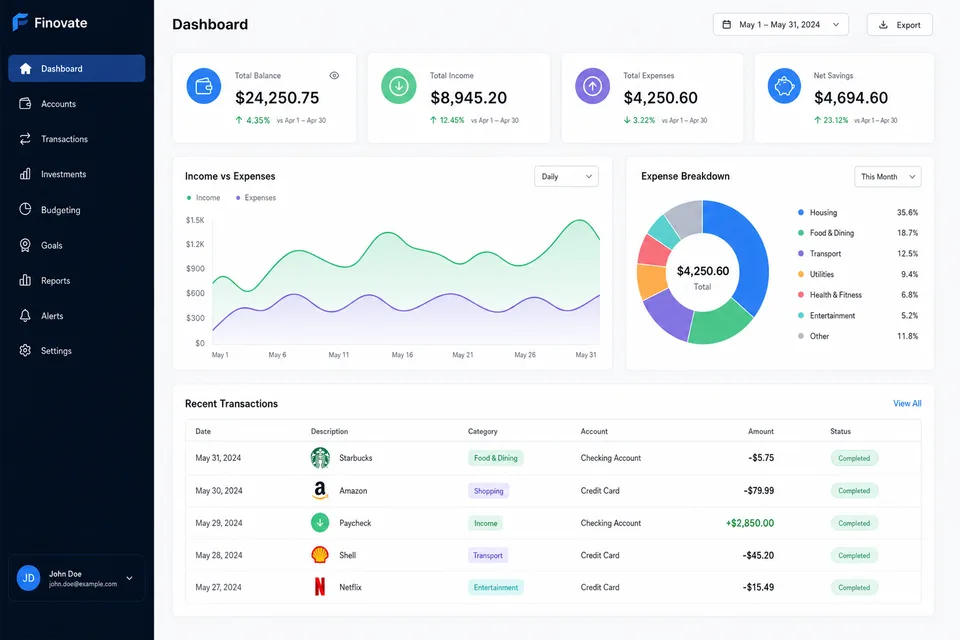
Task: Click the Finovate logo icon
Action: click(20, 22)
